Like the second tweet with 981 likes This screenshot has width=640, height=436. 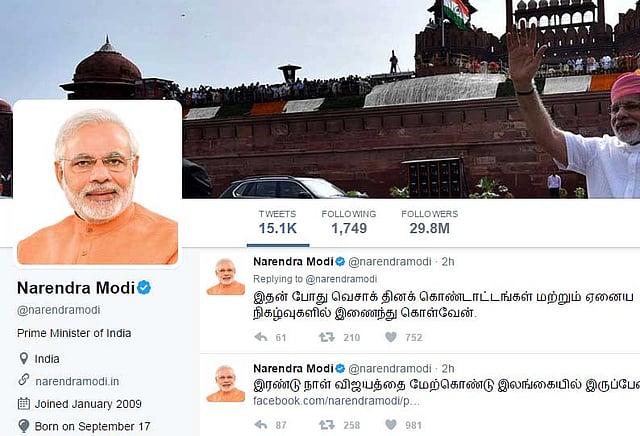click(x=391, y=425)
